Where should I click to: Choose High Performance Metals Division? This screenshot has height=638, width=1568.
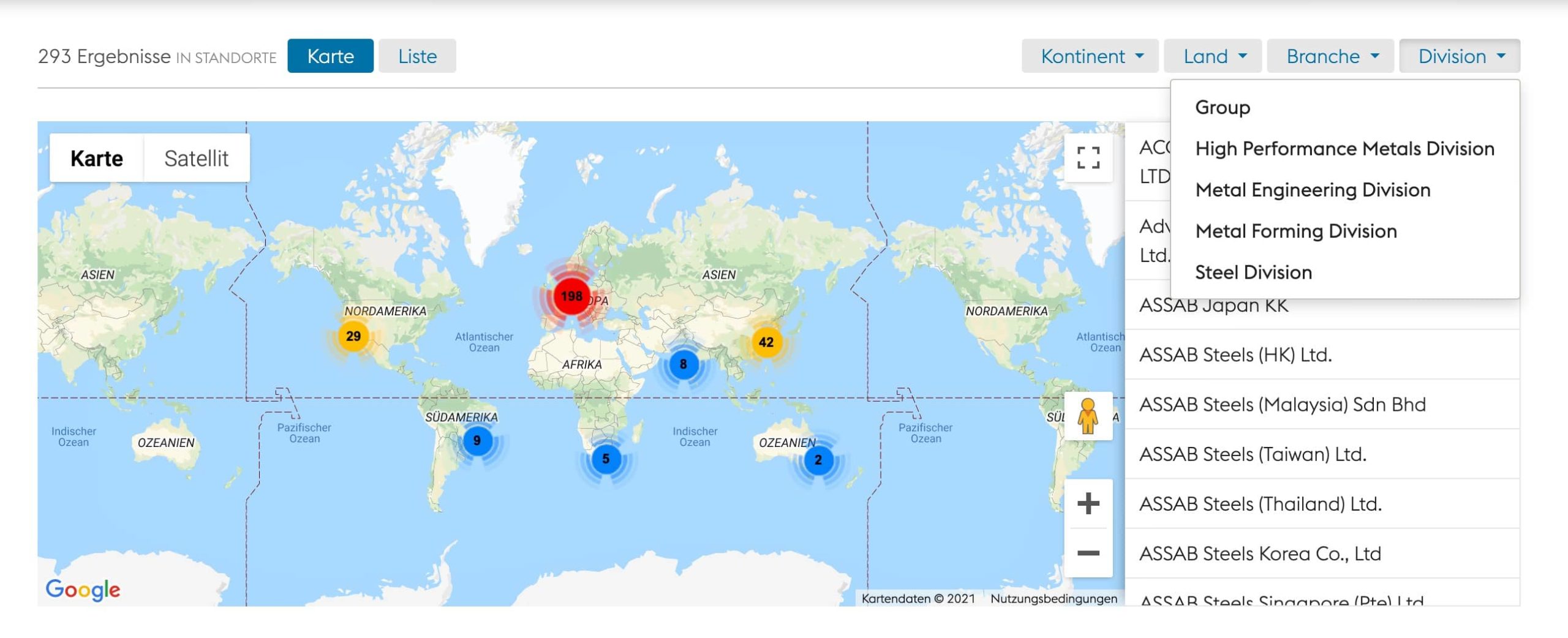pyautogui.click(x=1345, y=148)
